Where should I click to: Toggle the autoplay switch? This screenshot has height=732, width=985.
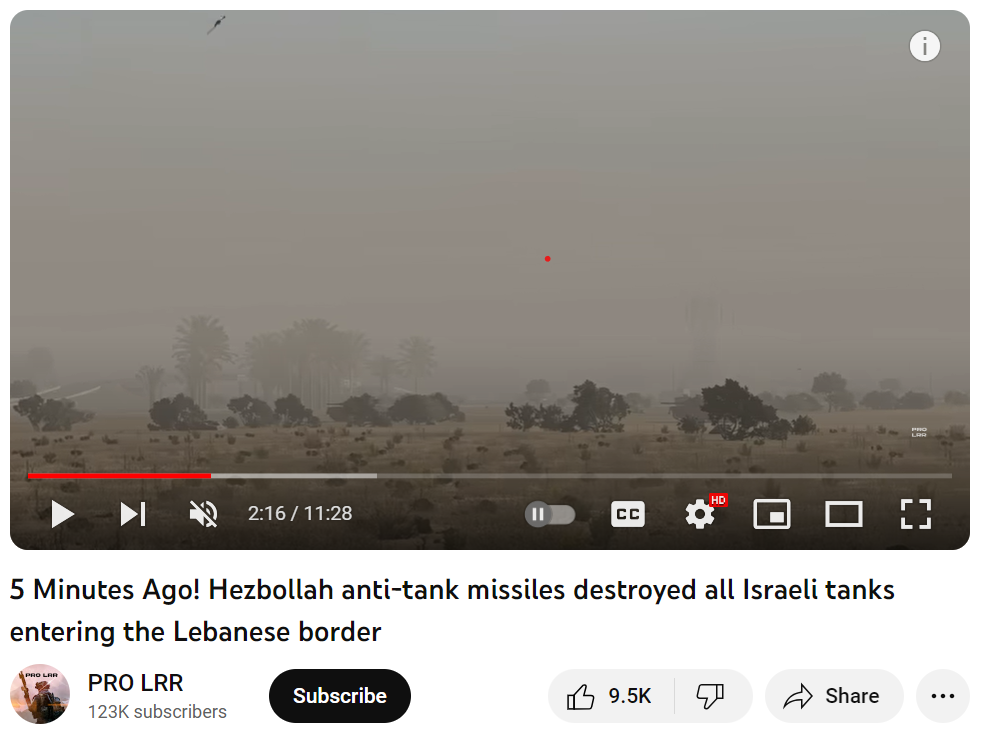550,515
